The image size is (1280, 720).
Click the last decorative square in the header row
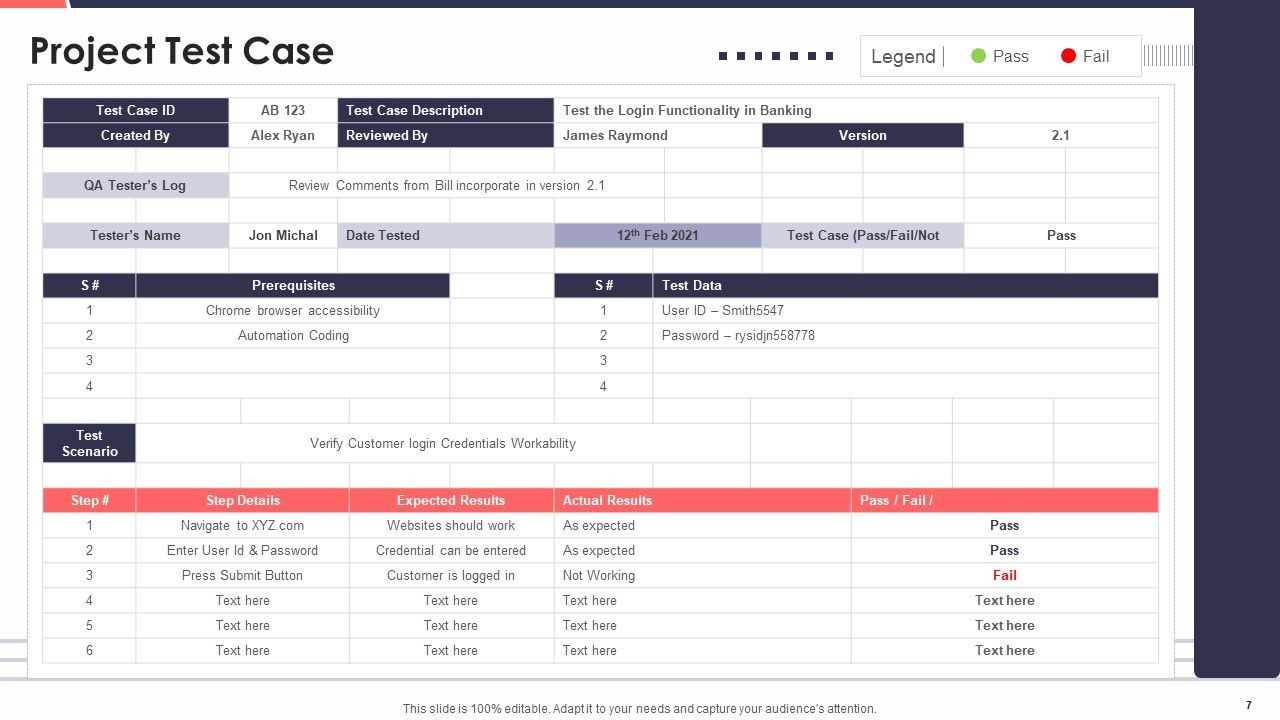[x=831, y=56]
